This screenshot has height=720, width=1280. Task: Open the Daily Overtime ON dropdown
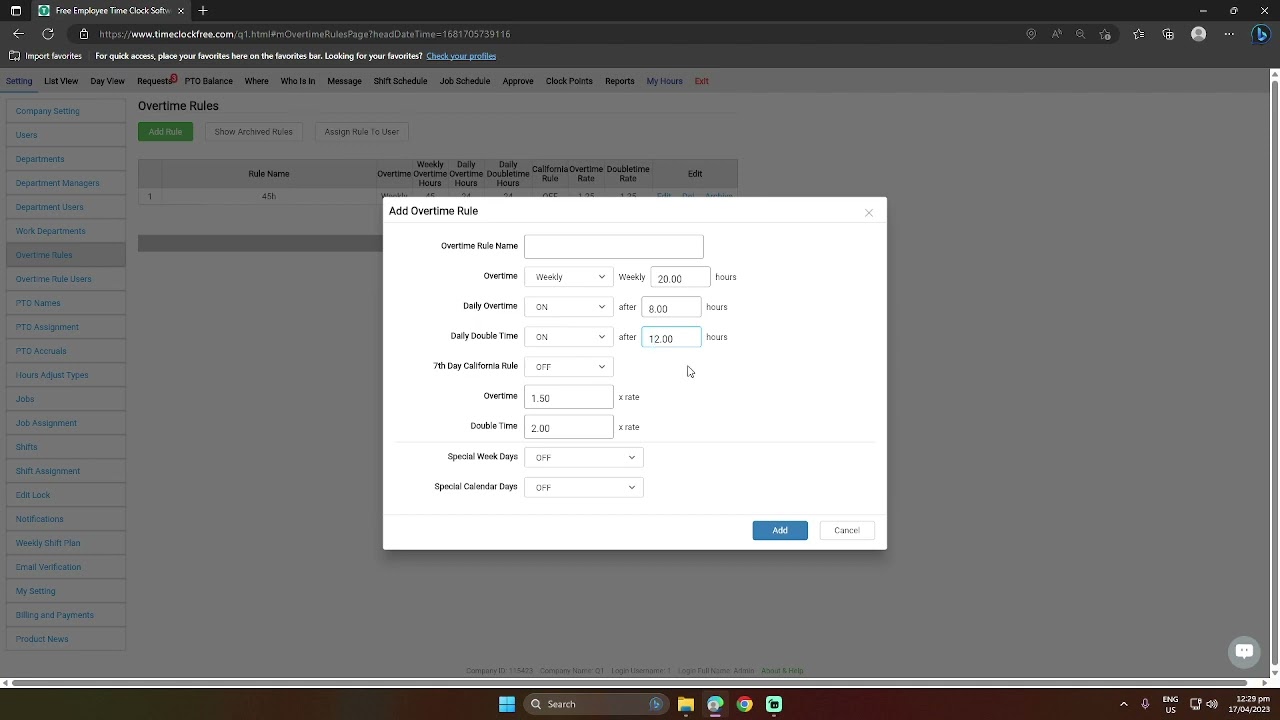pyautogui.click(x=569, y=307)
